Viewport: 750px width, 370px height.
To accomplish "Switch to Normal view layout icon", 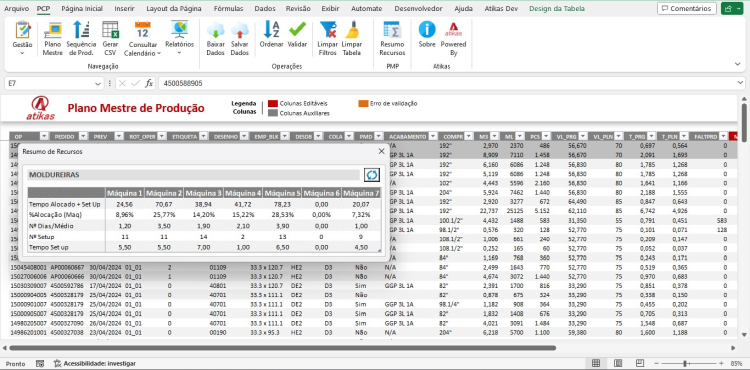I will click(x=596, y=363).
